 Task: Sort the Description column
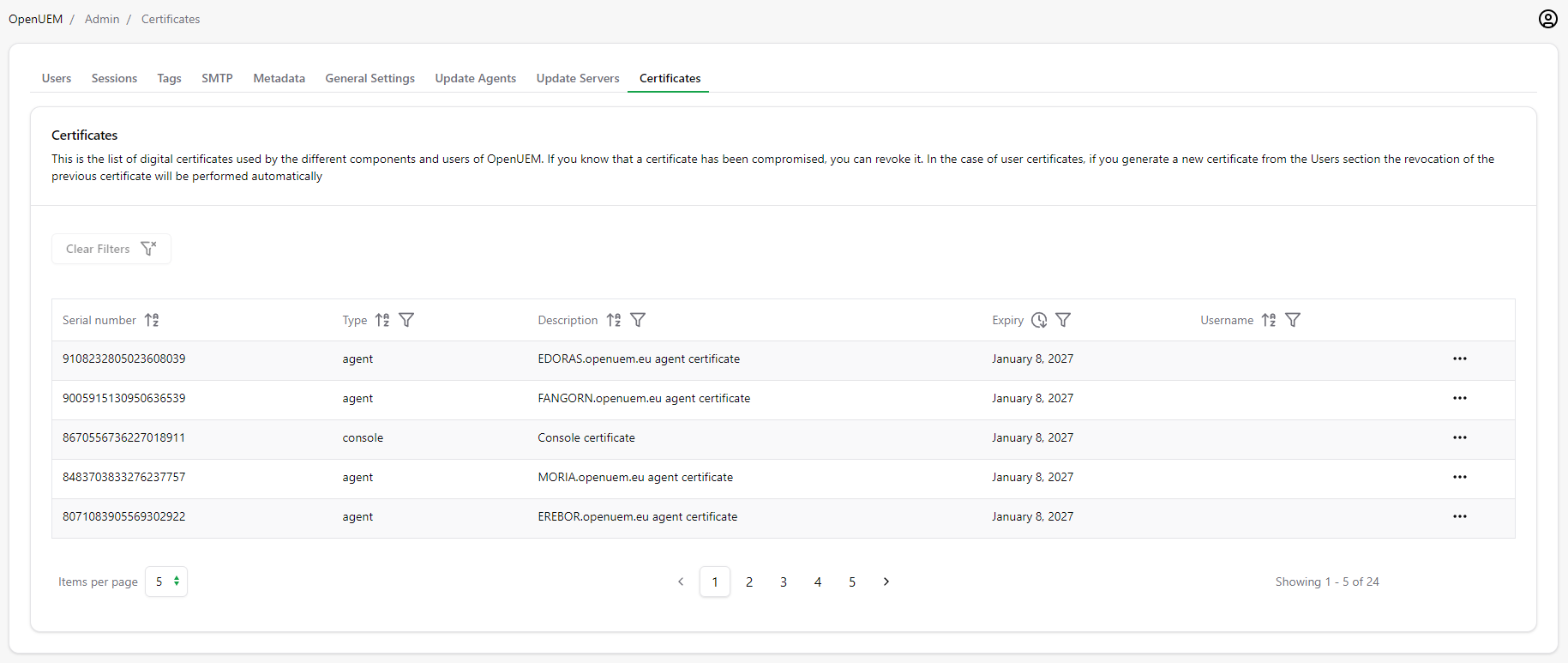(x=614, y=320)
